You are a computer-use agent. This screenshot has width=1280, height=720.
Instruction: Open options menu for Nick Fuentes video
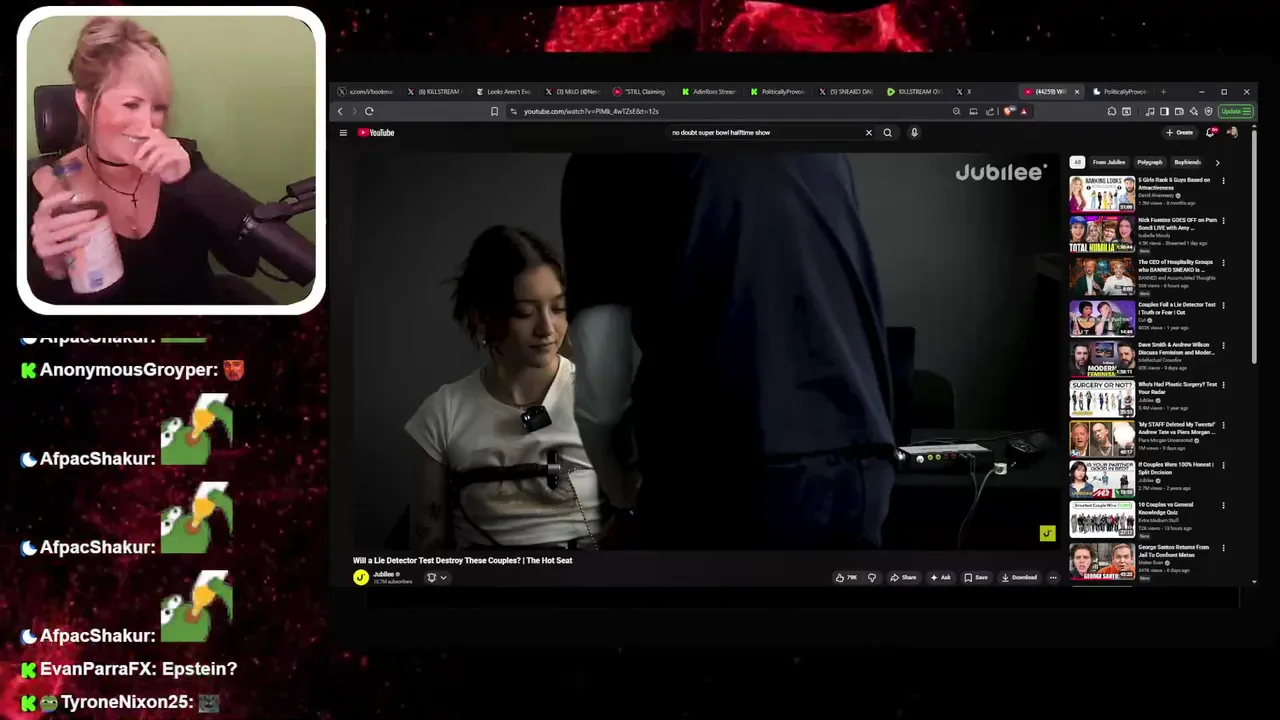pos(1223,221)
